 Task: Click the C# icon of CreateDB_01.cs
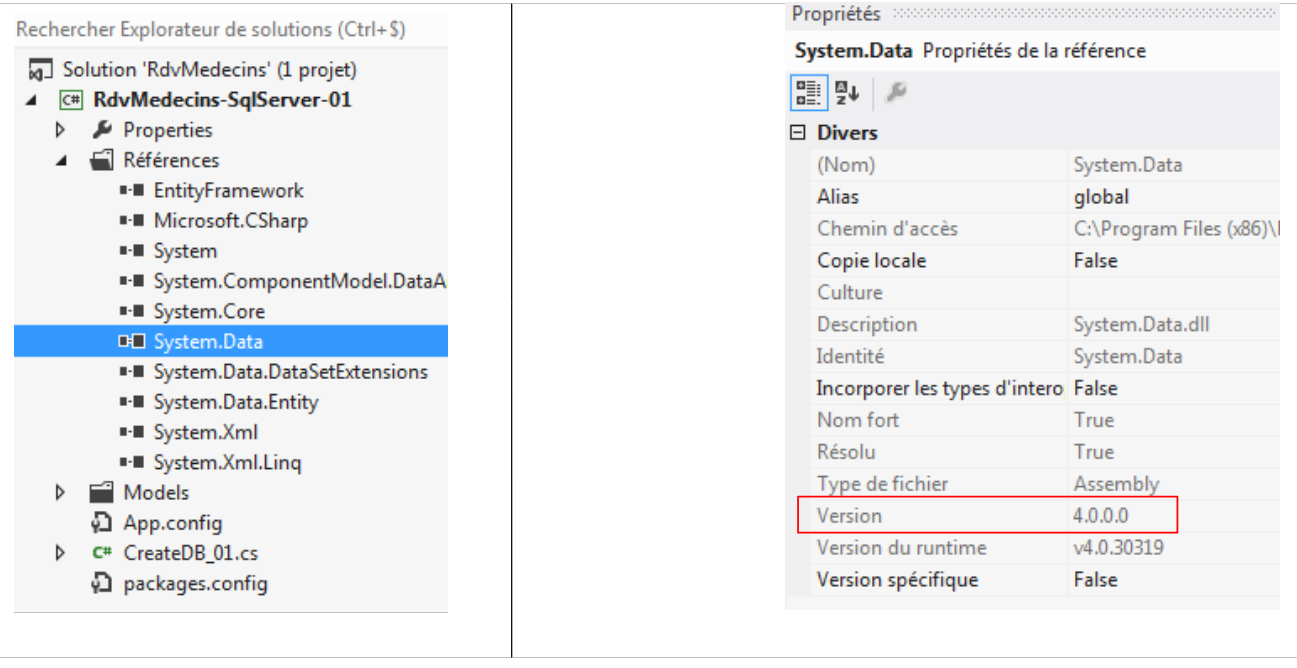pos(101,553)
